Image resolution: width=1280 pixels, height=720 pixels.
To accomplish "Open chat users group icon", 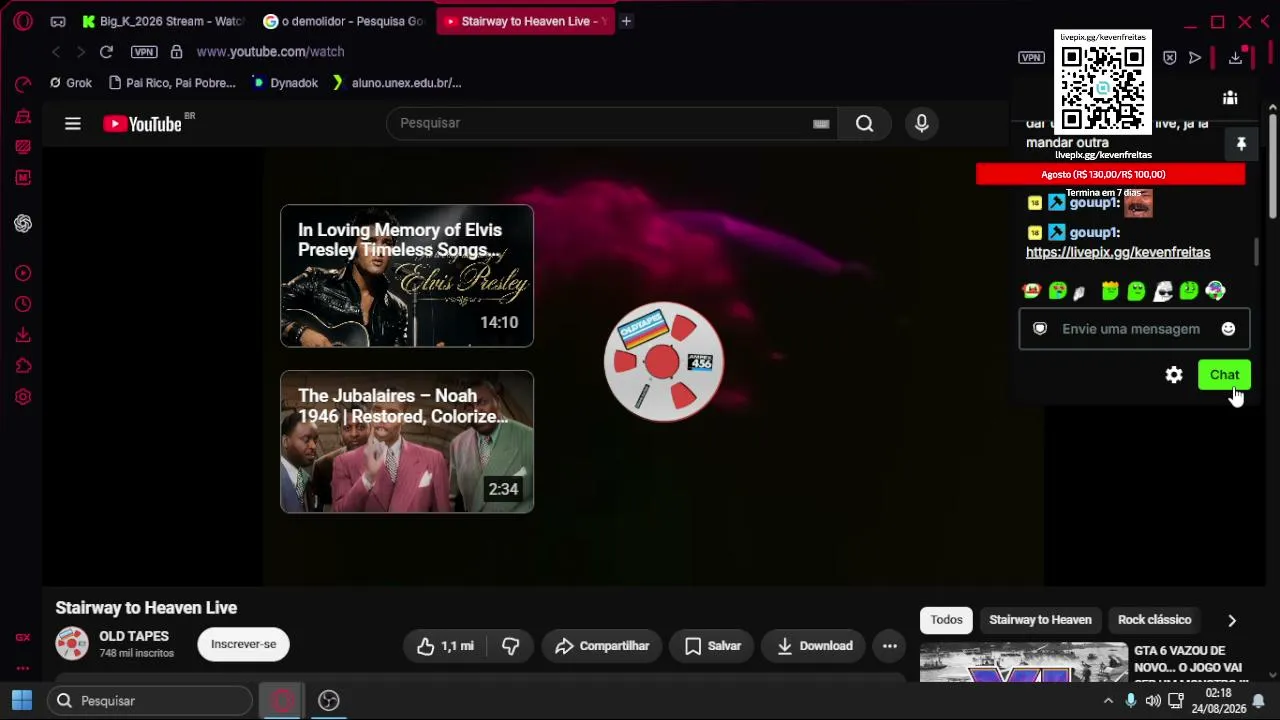I will tap(1230, 98).
